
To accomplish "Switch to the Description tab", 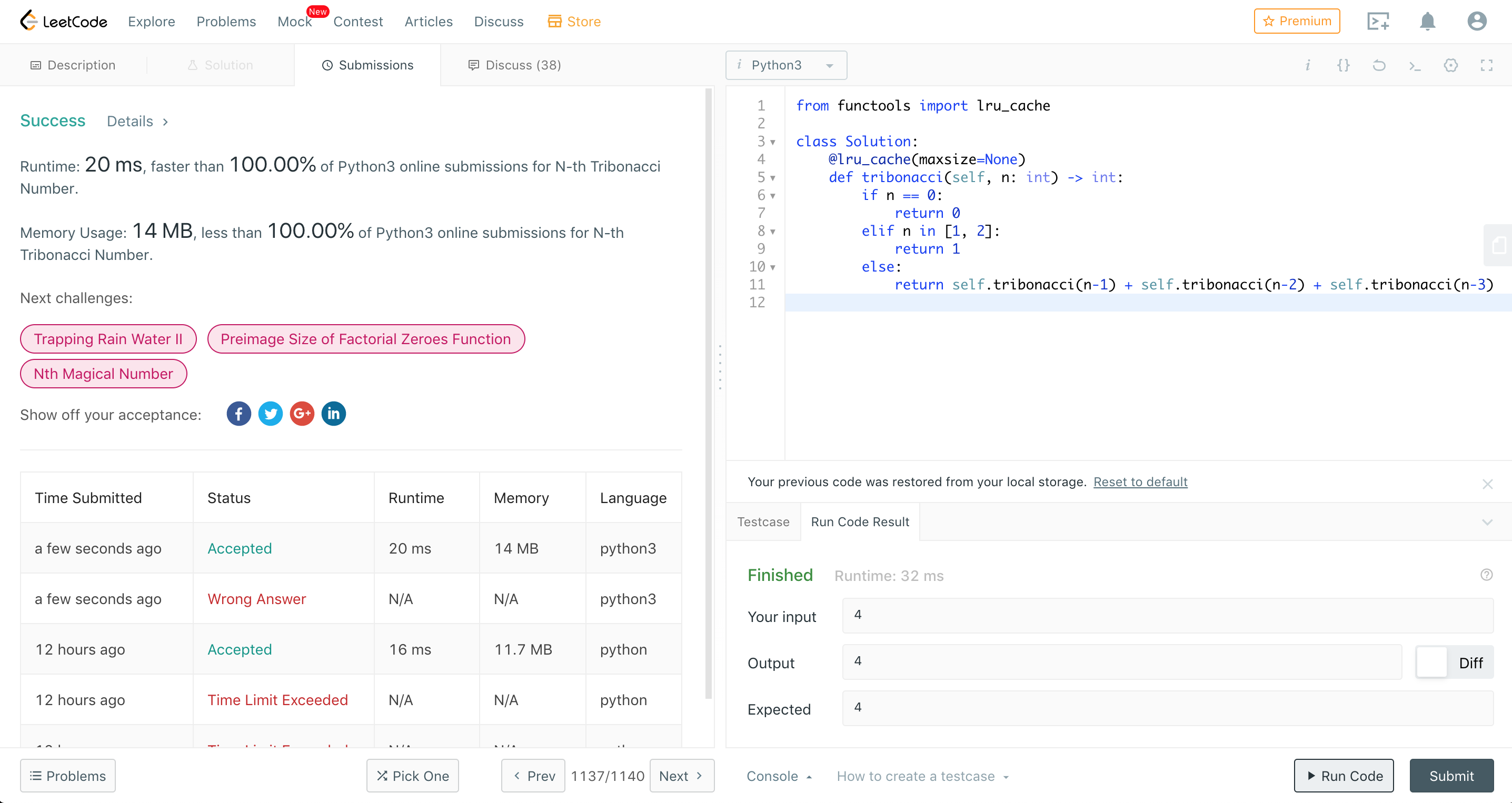I will click(73, 65).
